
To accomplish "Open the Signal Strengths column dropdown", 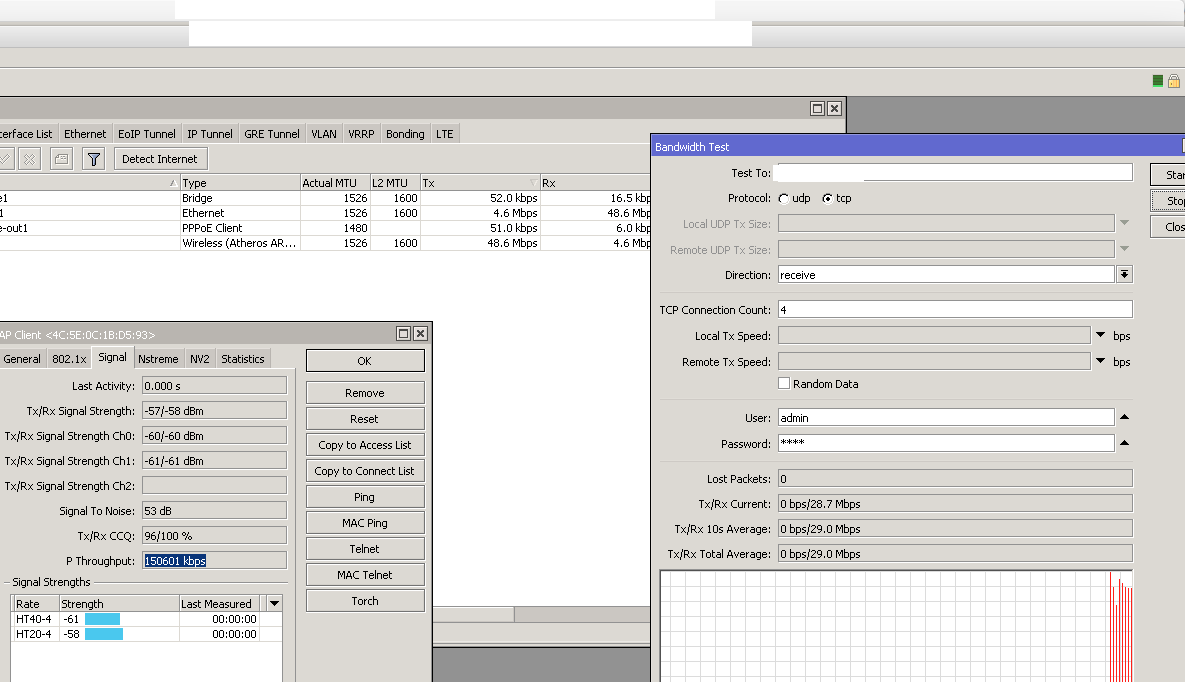I will pos(274,603).
